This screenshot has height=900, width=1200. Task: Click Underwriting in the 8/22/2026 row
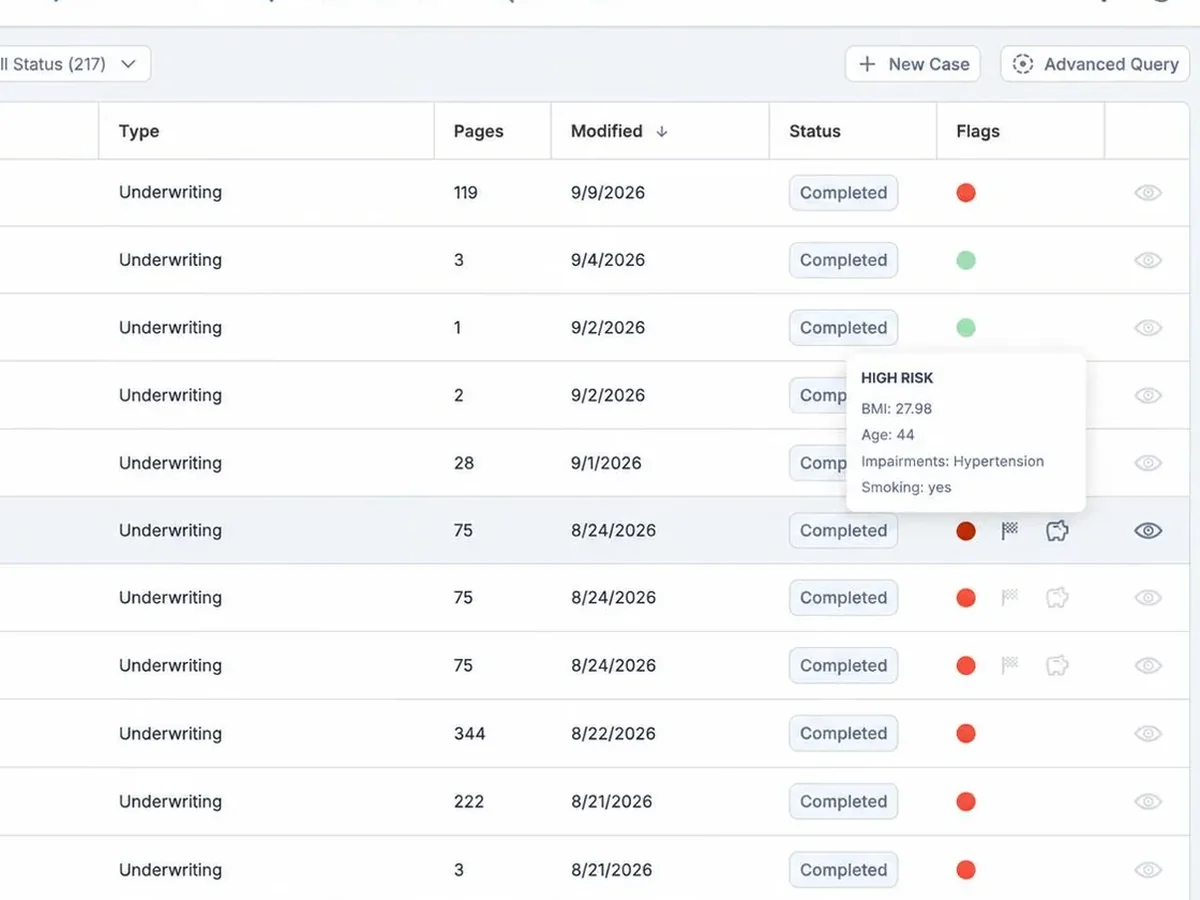tap(170, 733)
